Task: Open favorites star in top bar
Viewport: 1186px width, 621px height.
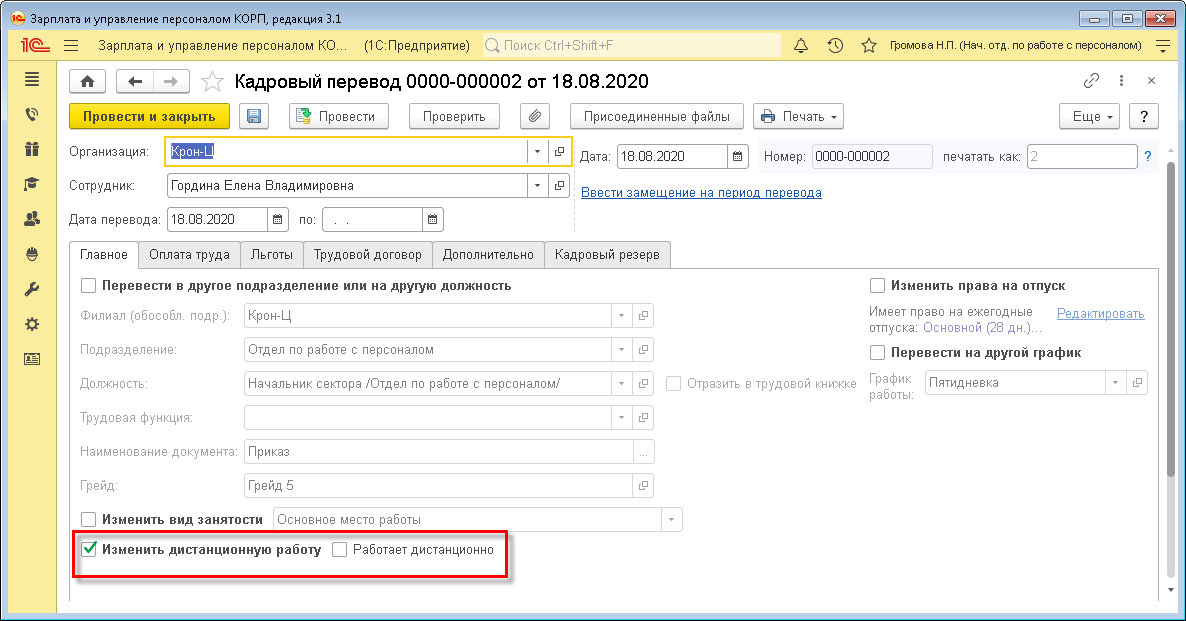Action: (868, 45)
